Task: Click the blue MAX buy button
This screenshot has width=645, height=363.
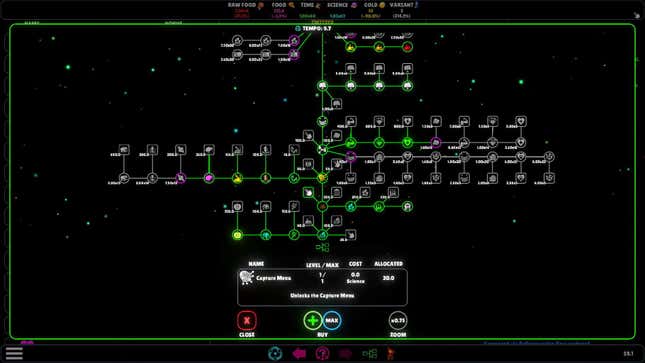Action: 332,321
